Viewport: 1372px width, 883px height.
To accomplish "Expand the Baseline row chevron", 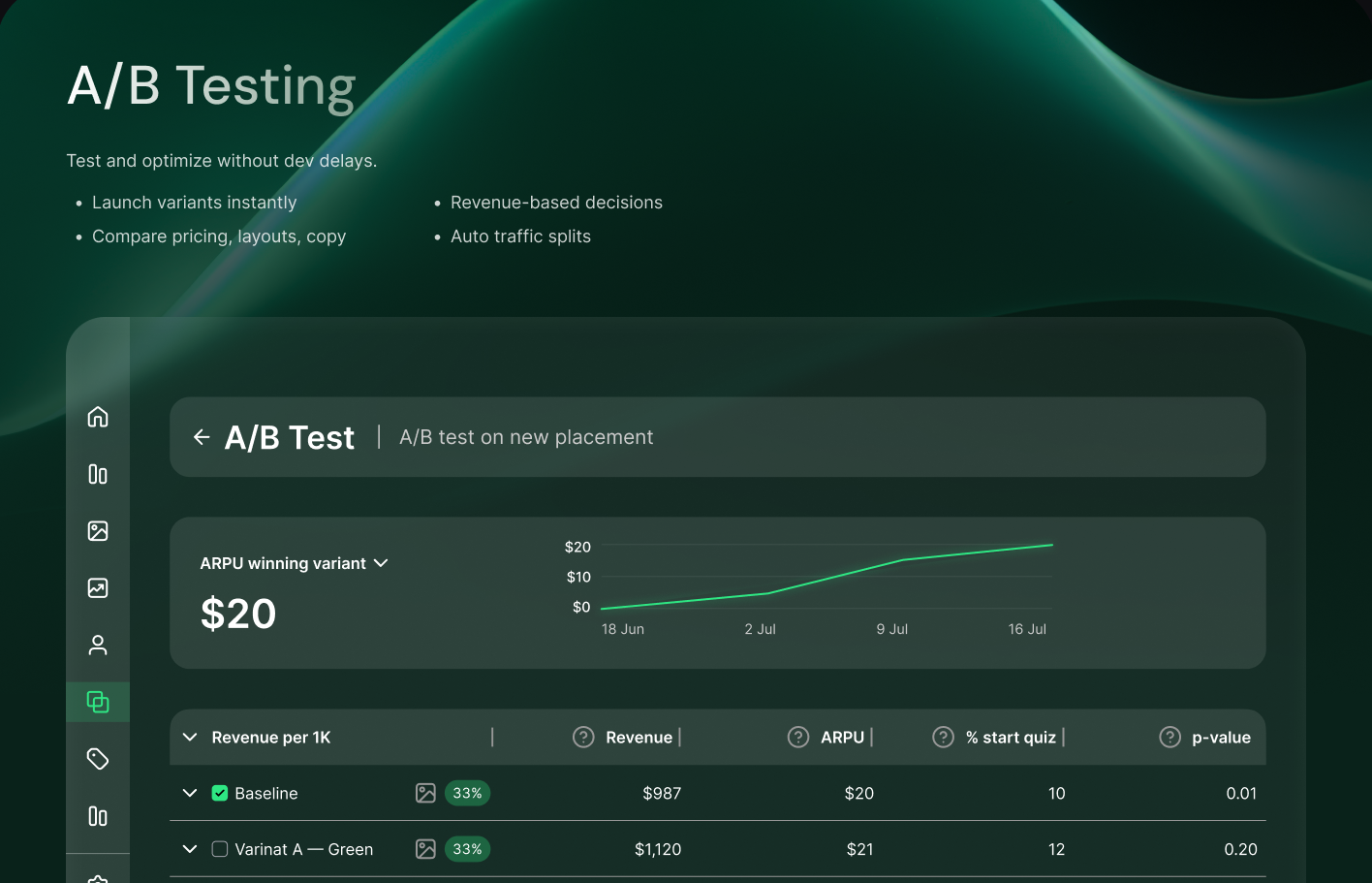I will tap(190, 793).
